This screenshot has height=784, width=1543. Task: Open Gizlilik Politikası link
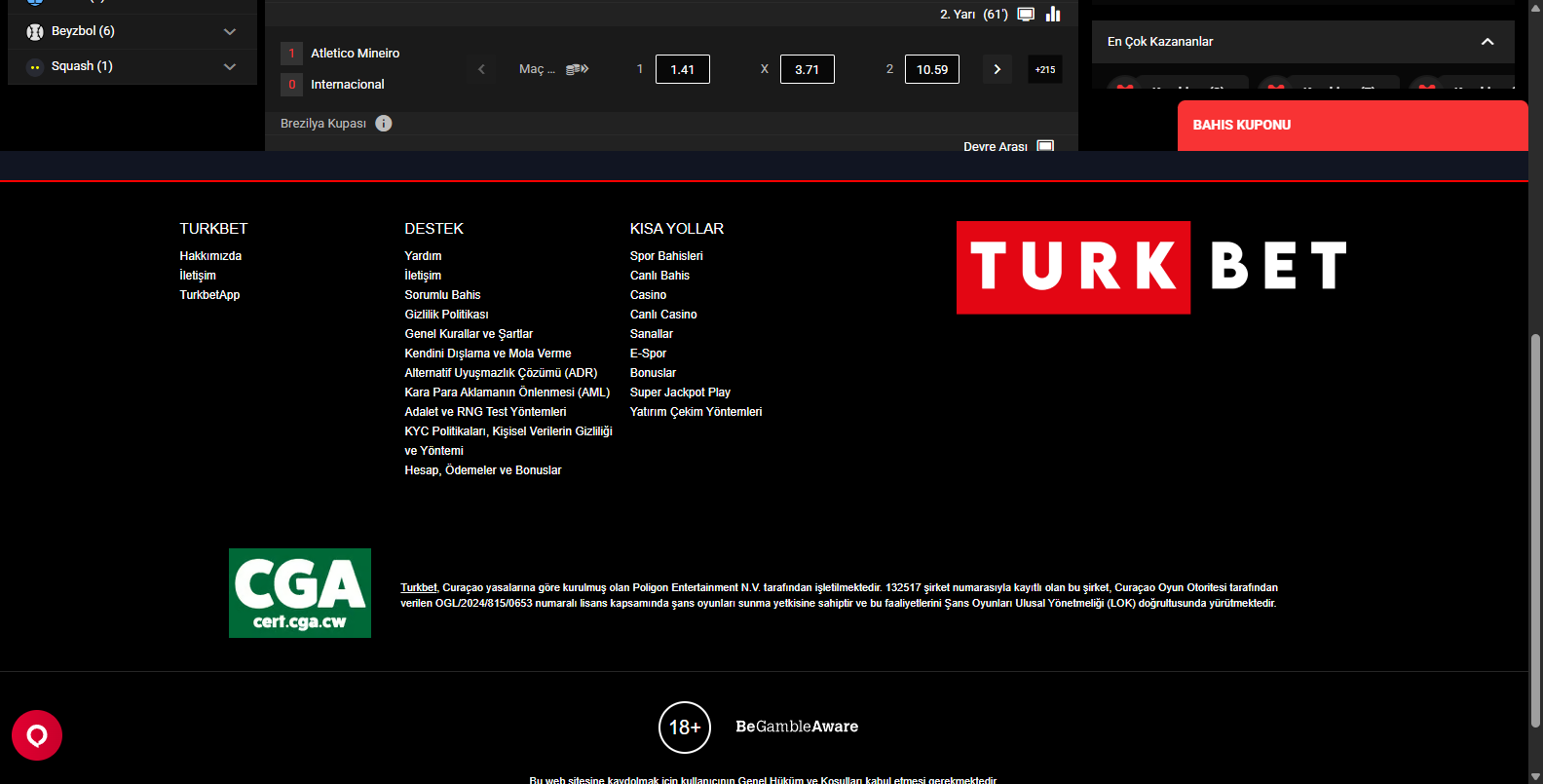click(x=446, y=315)
